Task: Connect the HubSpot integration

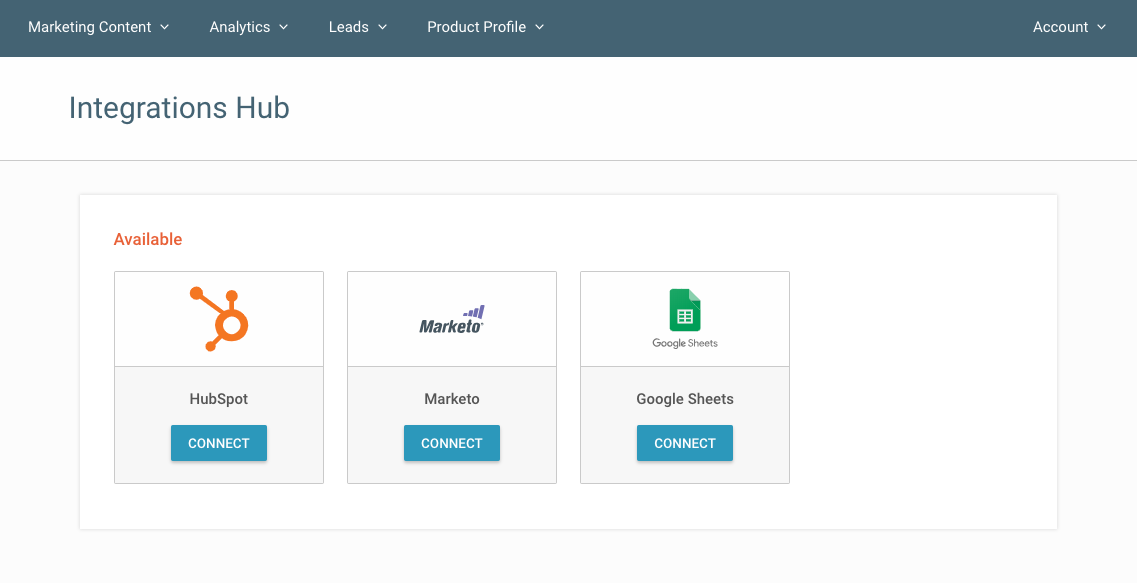Action: (x=219, y=443)
